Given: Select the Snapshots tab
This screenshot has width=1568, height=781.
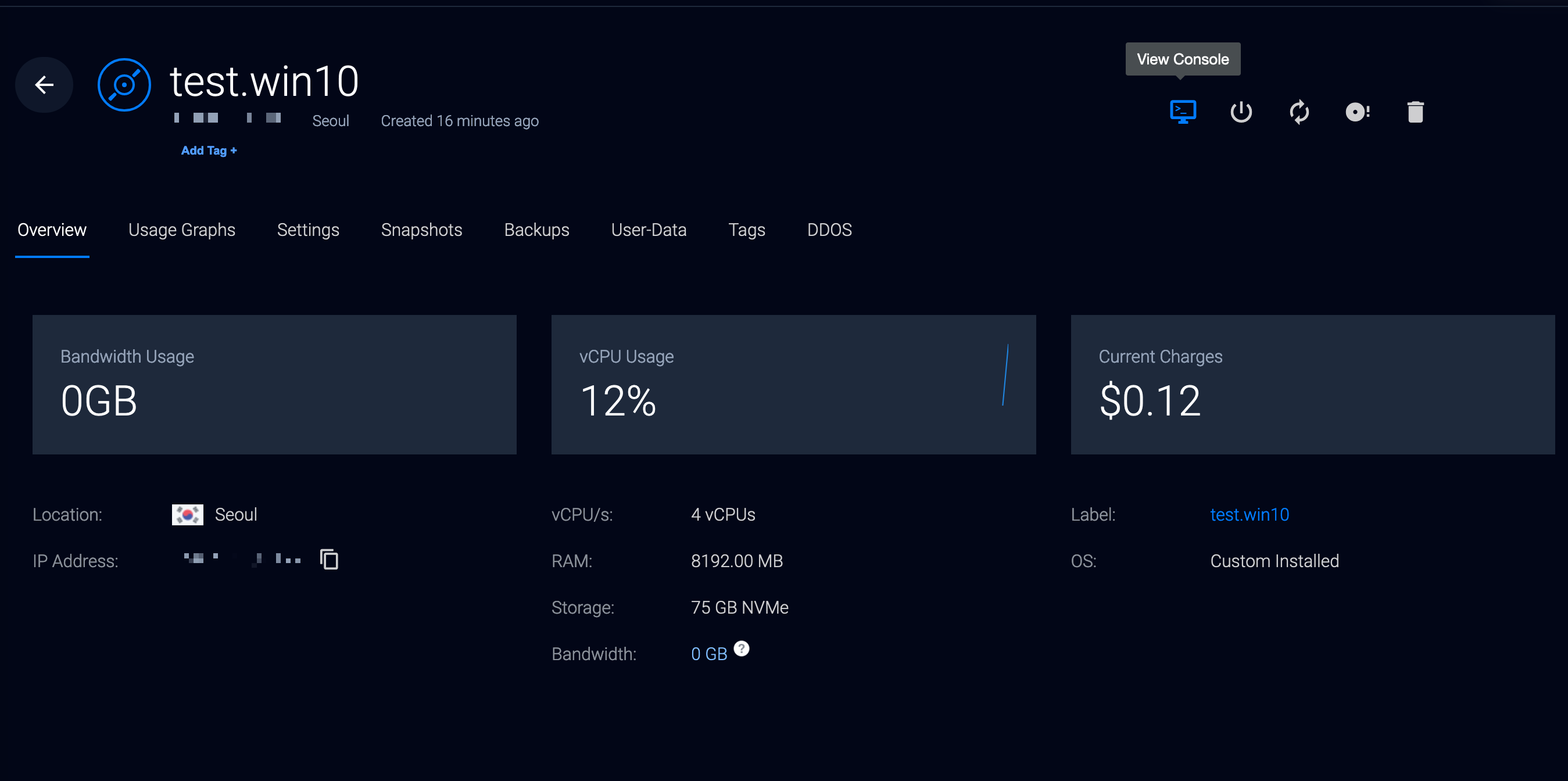Looking at the screenshot, I should coord(421,230).
